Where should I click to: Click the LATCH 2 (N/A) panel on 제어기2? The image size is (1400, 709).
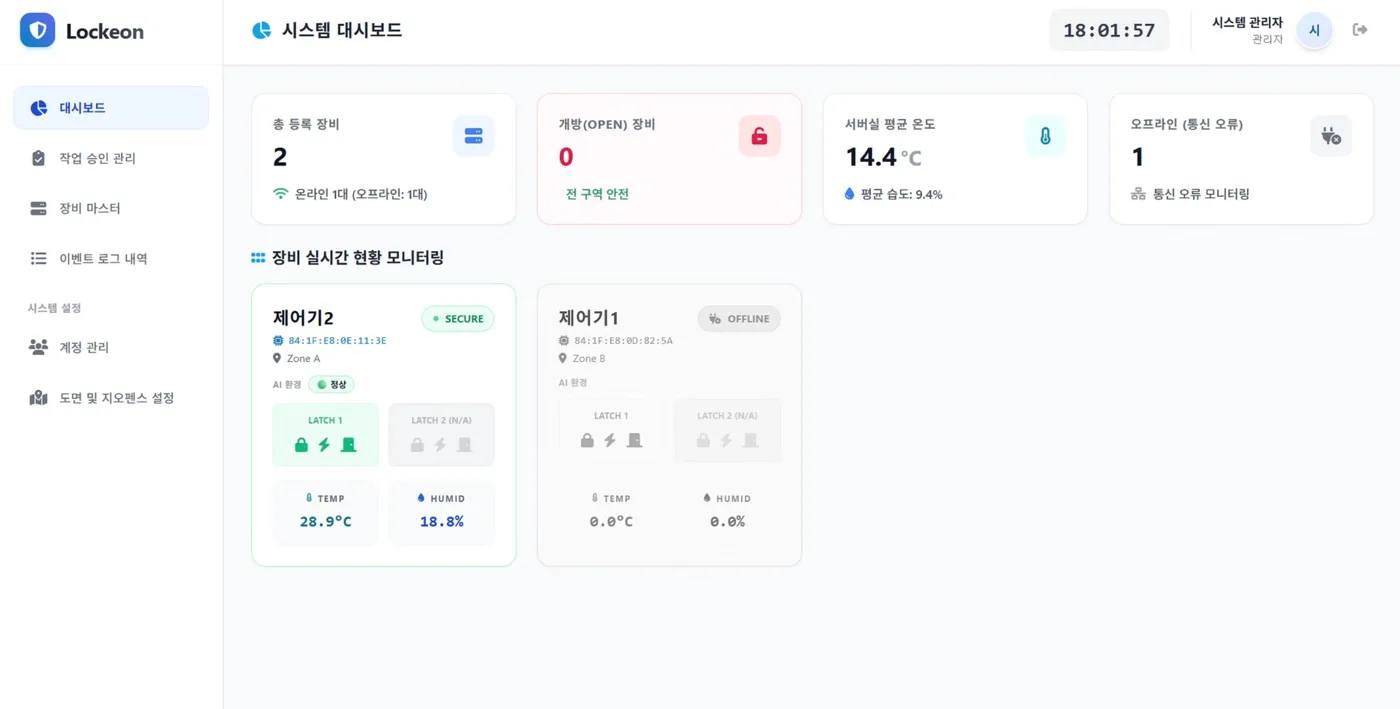coord(441,435)
